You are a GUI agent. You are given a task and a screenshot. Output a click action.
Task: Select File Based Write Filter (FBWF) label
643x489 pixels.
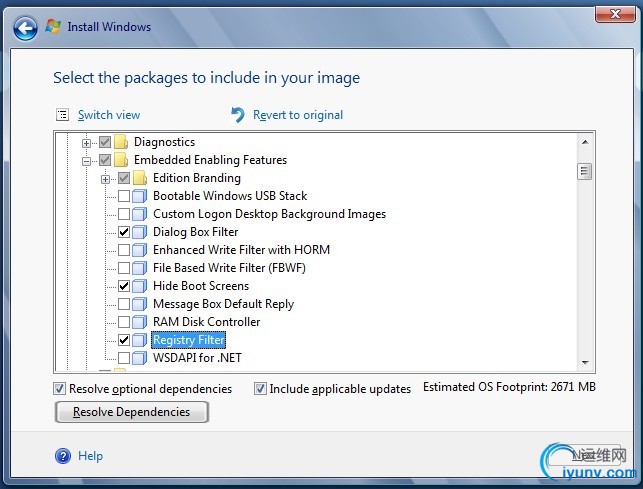click(x=229, y=268)
